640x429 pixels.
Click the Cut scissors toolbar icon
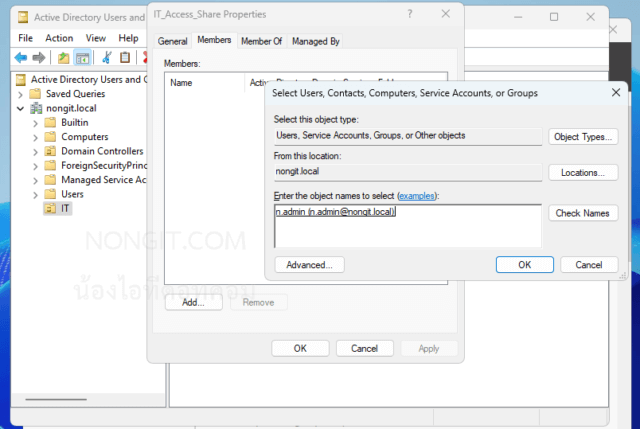[x=107, y=58]
